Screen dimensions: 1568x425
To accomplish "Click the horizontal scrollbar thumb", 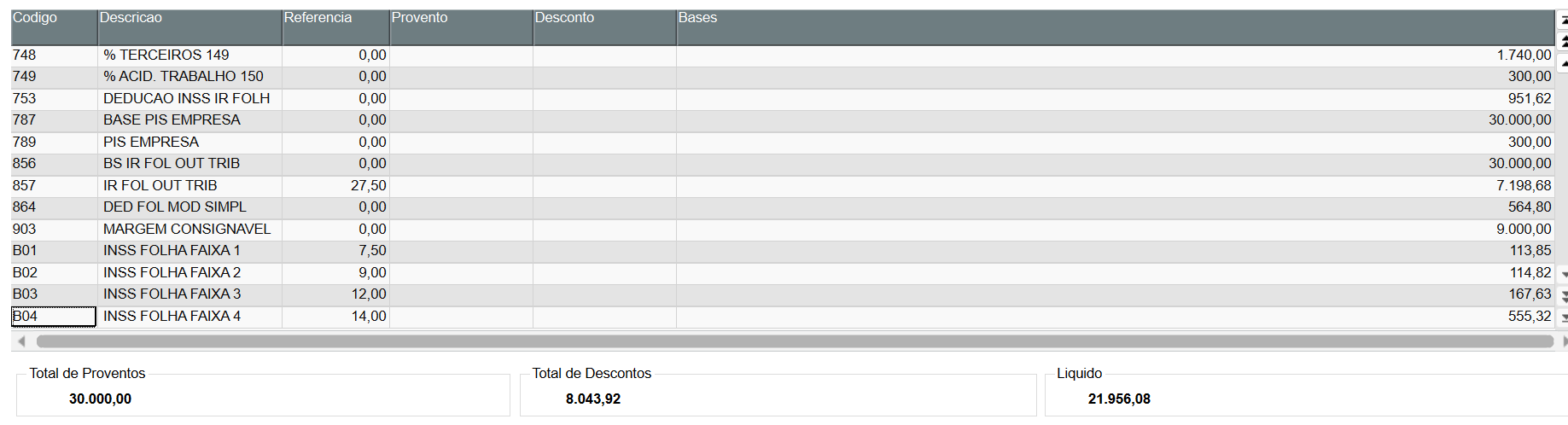I will click(794, 341).
